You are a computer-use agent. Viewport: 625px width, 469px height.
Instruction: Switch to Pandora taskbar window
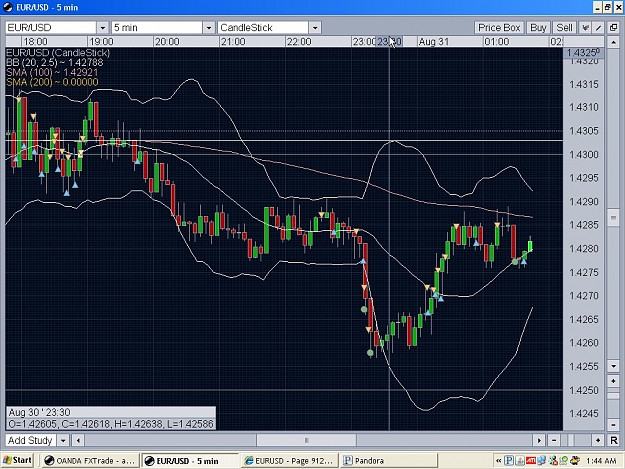tap(389, 461)
